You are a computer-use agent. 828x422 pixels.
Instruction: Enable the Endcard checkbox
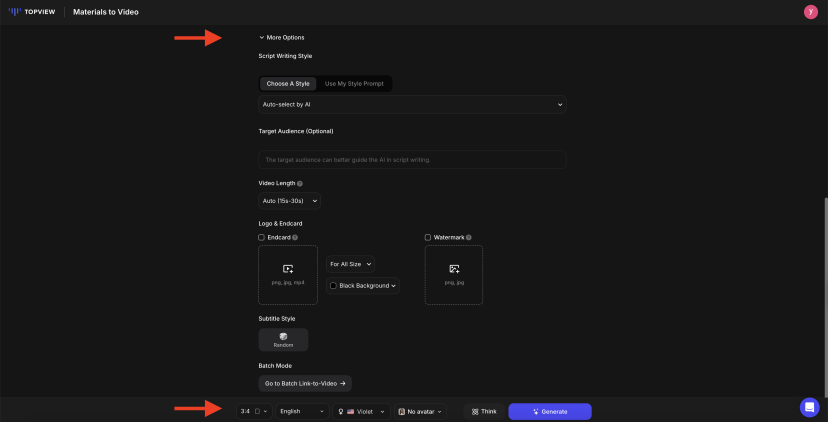tap(262, 237)
